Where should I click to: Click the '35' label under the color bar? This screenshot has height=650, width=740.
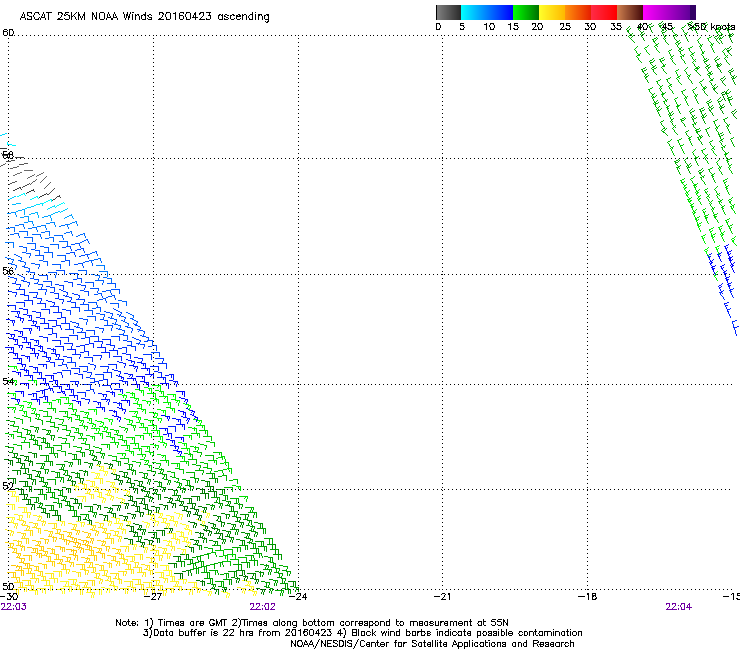(616, 27)
